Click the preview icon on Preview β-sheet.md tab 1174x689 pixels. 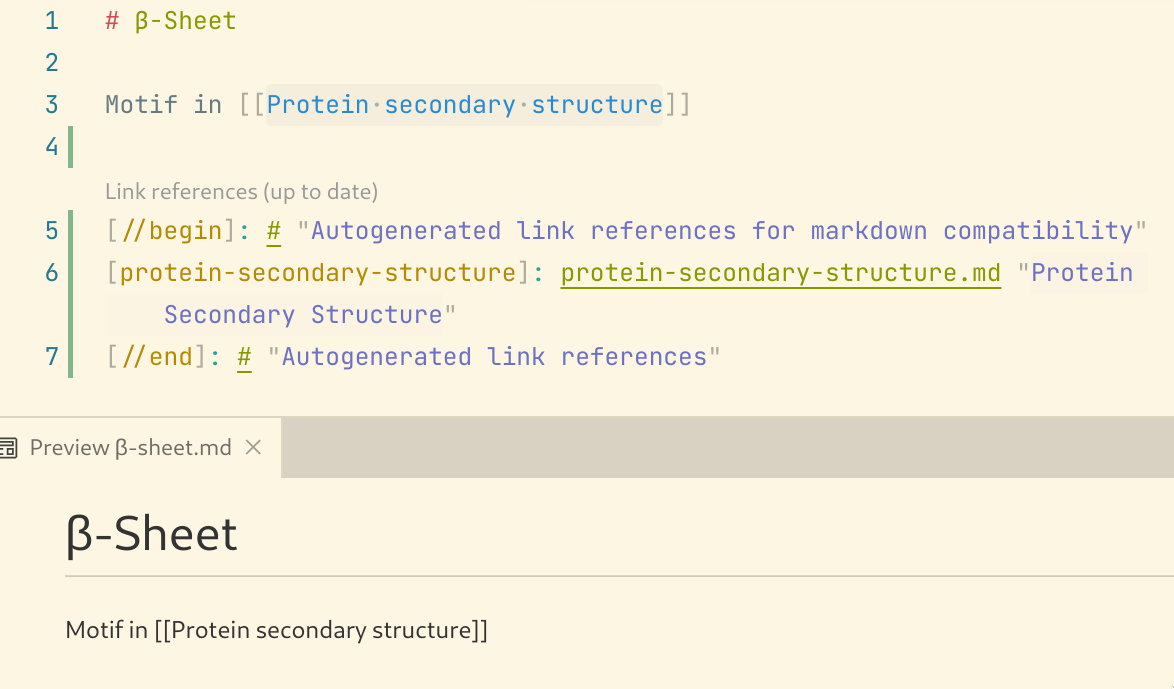point(7,448)
